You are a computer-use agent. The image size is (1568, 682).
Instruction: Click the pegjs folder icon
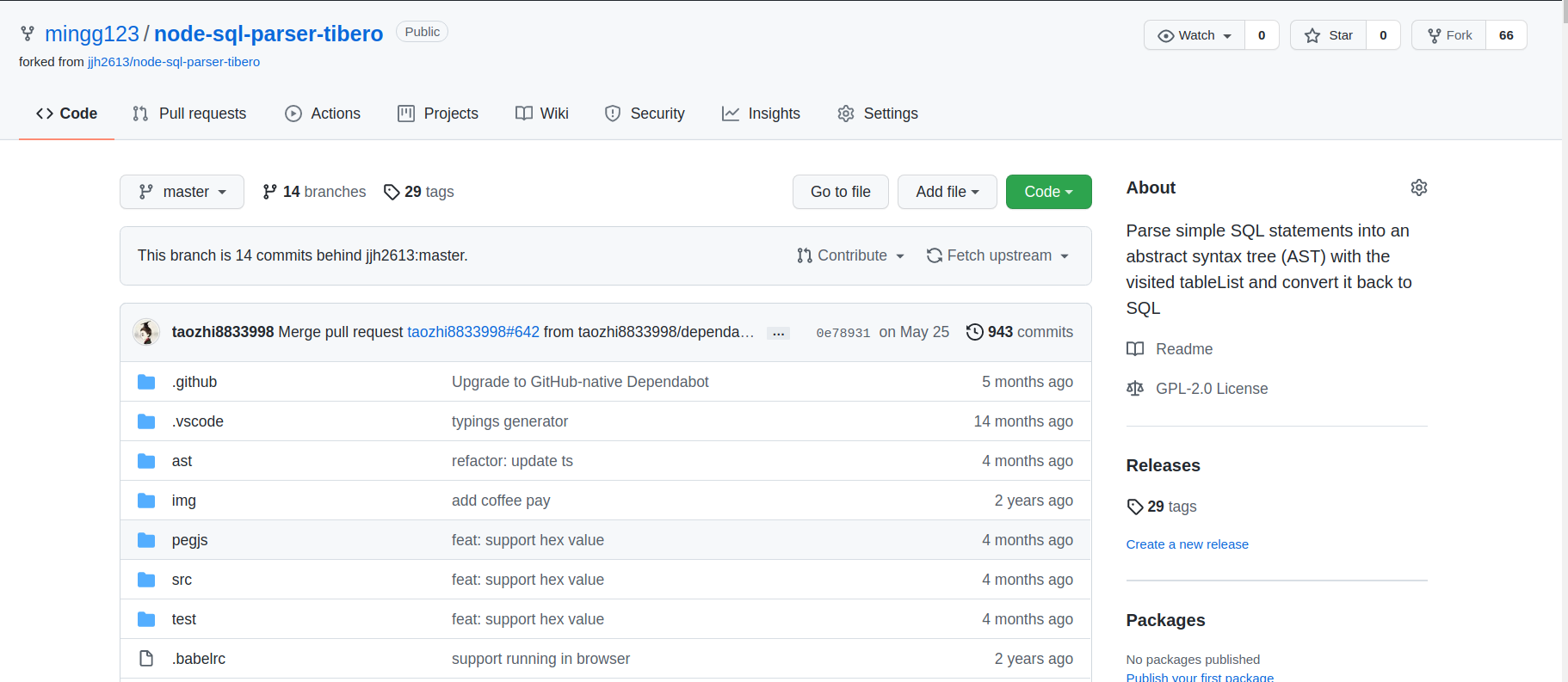click(x=146, y=540)
